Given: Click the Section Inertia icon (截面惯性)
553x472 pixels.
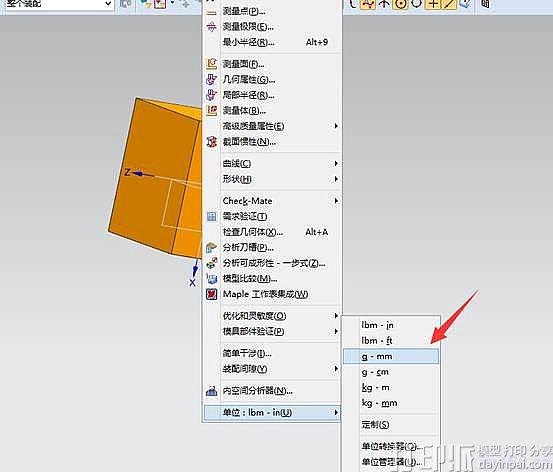Looking at the screenshot, I should 211,141.
